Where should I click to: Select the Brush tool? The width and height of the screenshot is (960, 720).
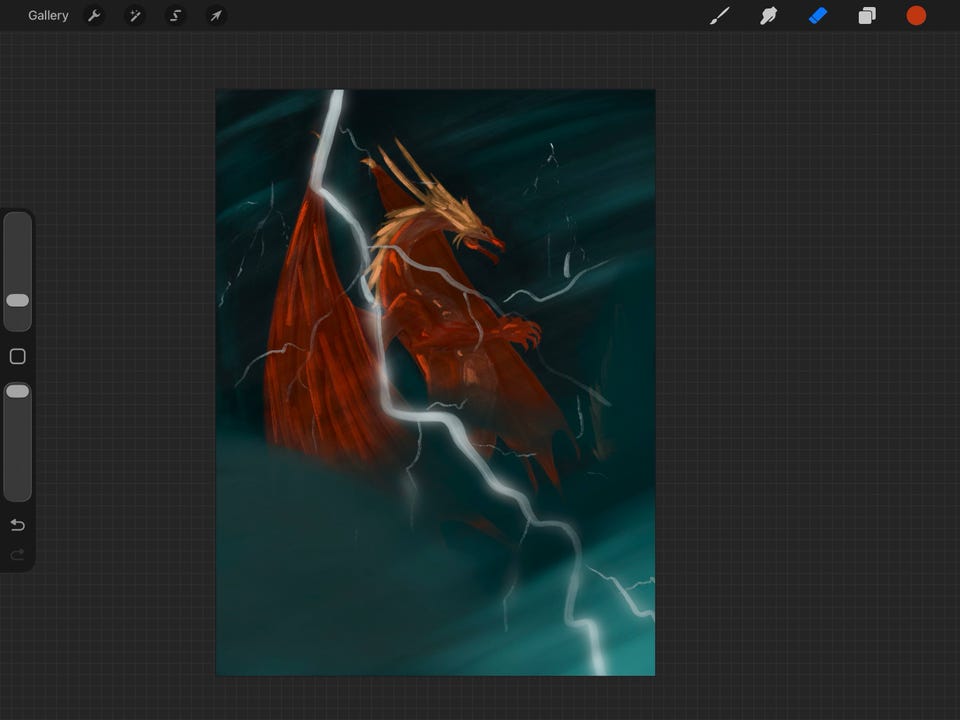click(x=720, y=15)
